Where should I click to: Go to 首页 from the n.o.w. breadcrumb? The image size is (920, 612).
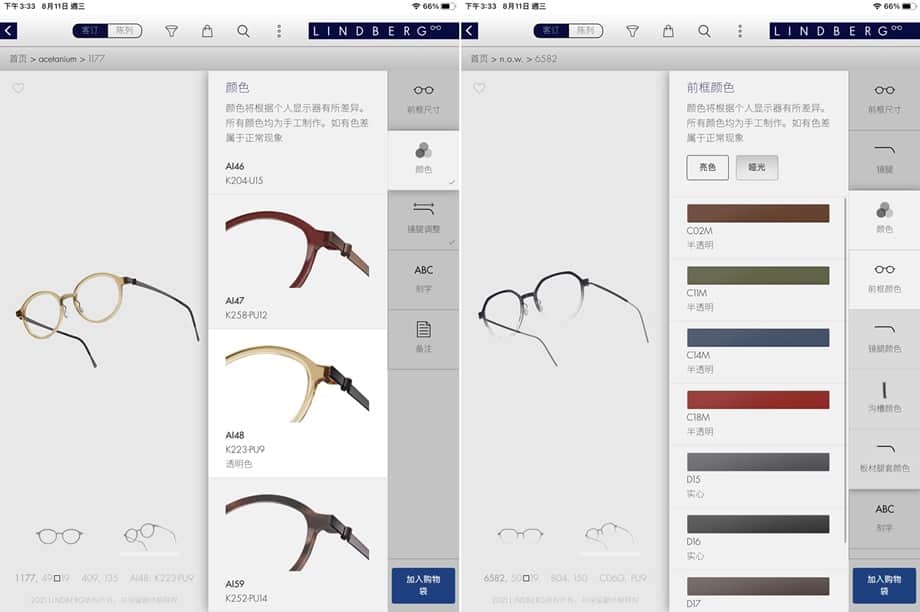479,59
